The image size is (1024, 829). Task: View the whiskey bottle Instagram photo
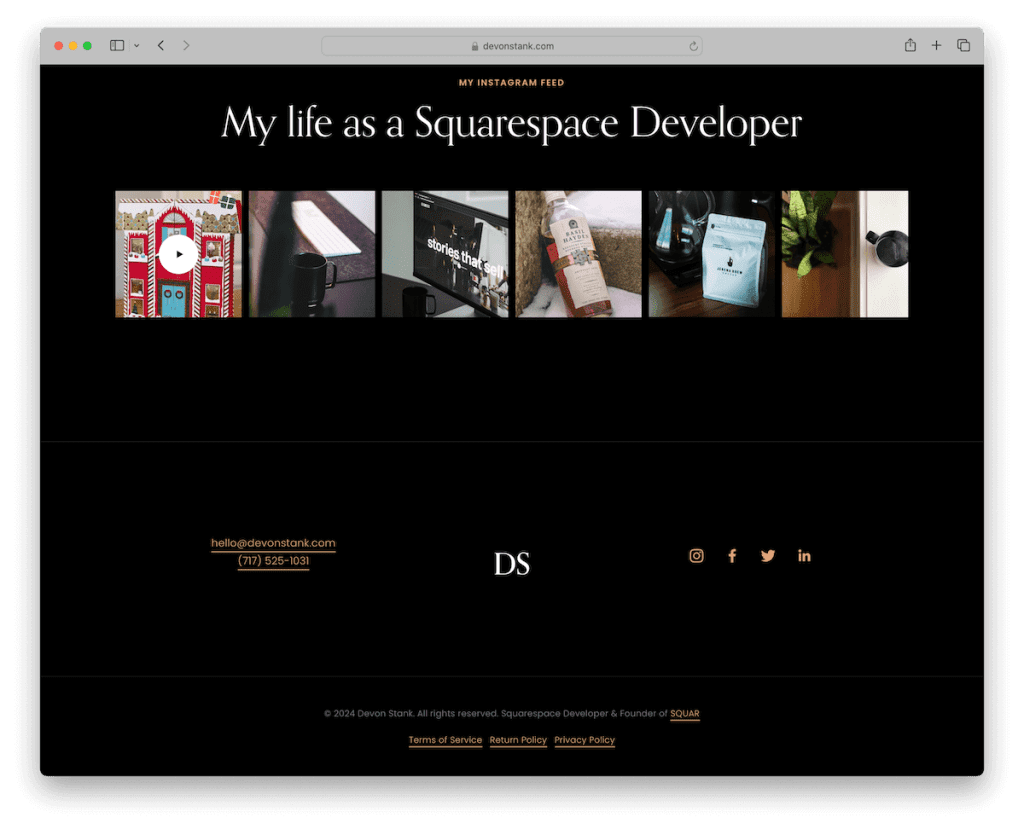point(578,253)
